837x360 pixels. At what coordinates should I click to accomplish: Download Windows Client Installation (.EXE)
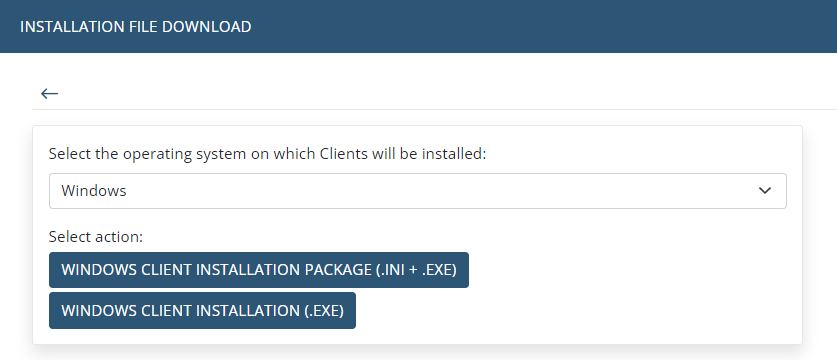point(202,310)
